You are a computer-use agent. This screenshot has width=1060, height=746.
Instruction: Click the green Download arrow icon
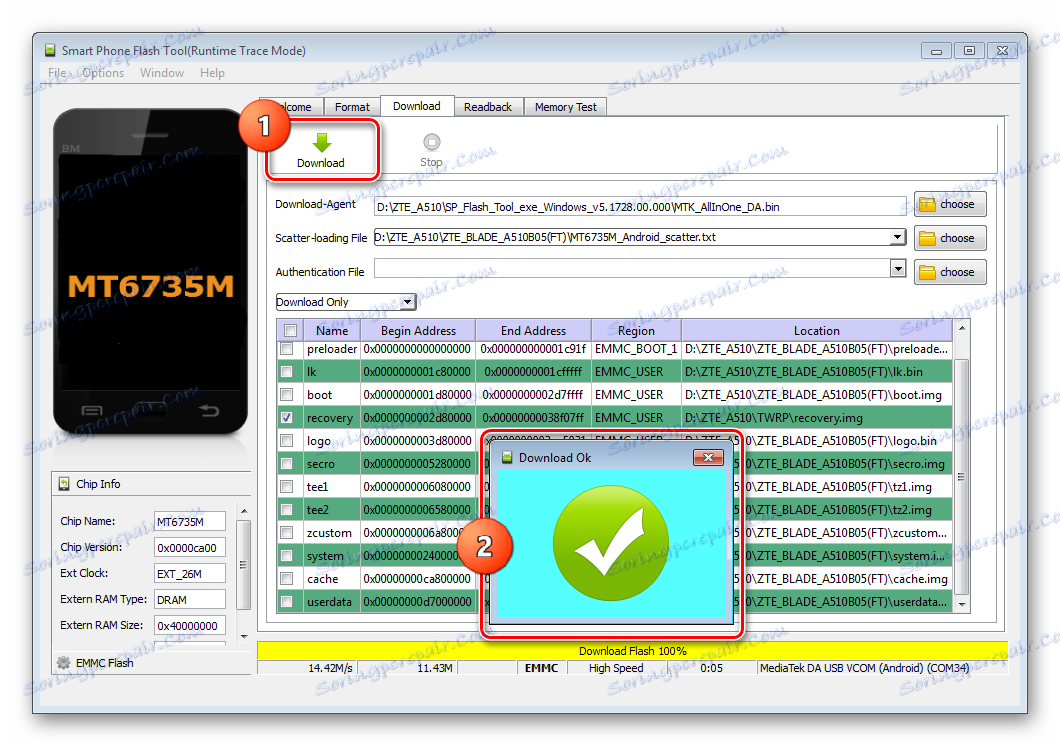pos(322,142)
